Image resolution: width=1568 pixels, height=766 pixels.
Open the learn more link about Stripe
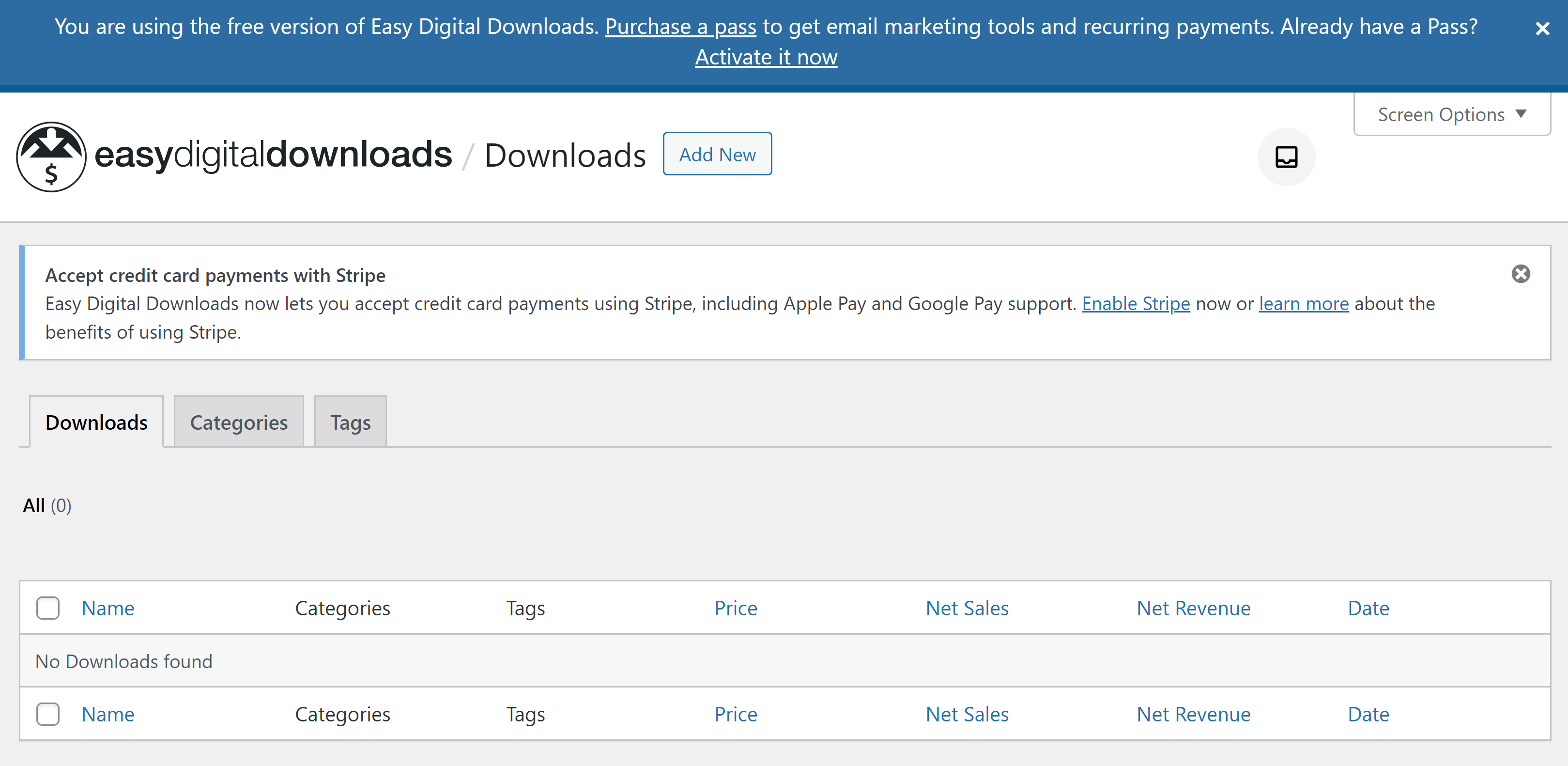click(x=1304, y=303)
